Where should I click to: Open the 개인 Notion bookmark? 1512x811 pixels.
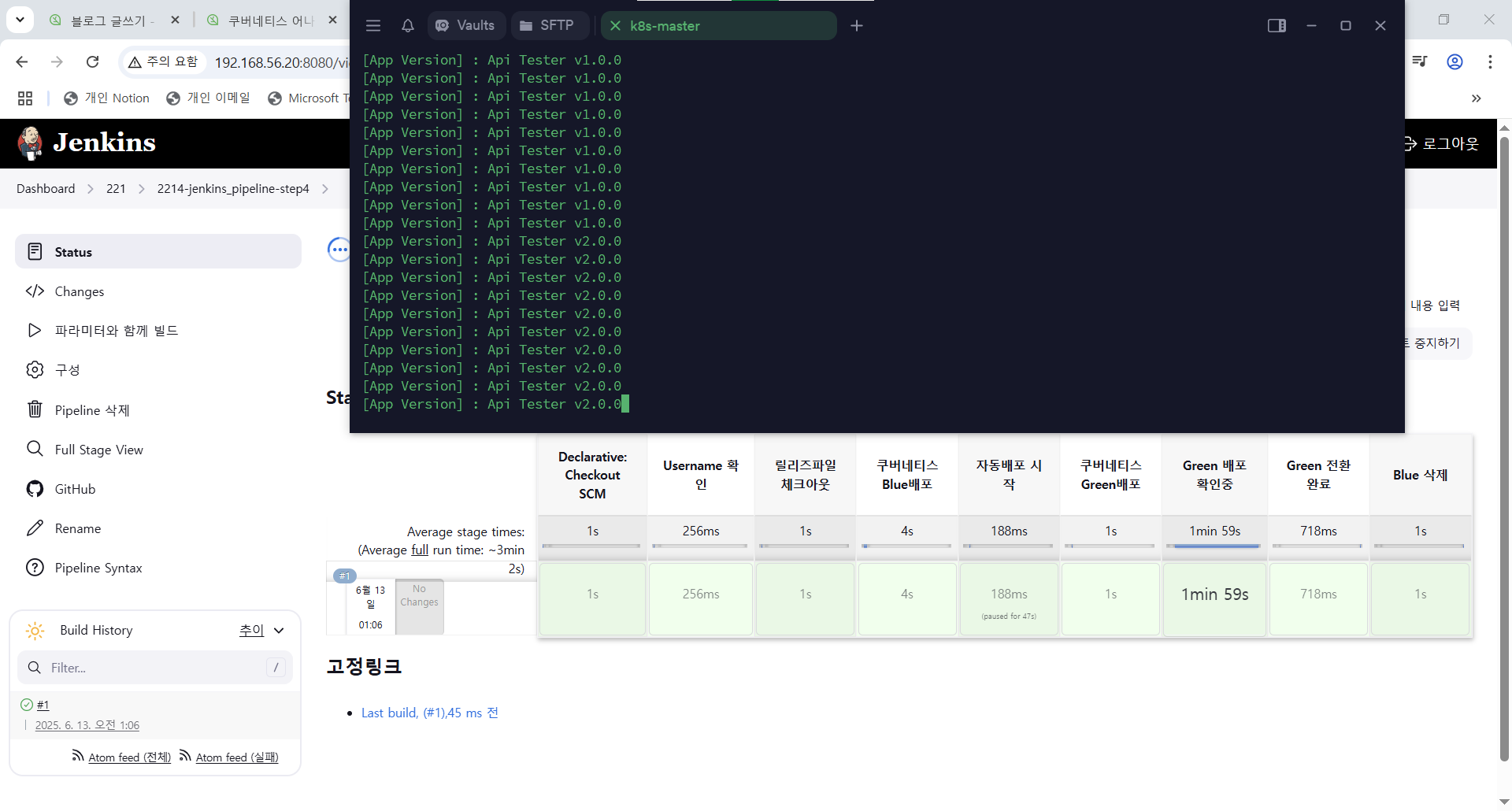pos(107,98)
